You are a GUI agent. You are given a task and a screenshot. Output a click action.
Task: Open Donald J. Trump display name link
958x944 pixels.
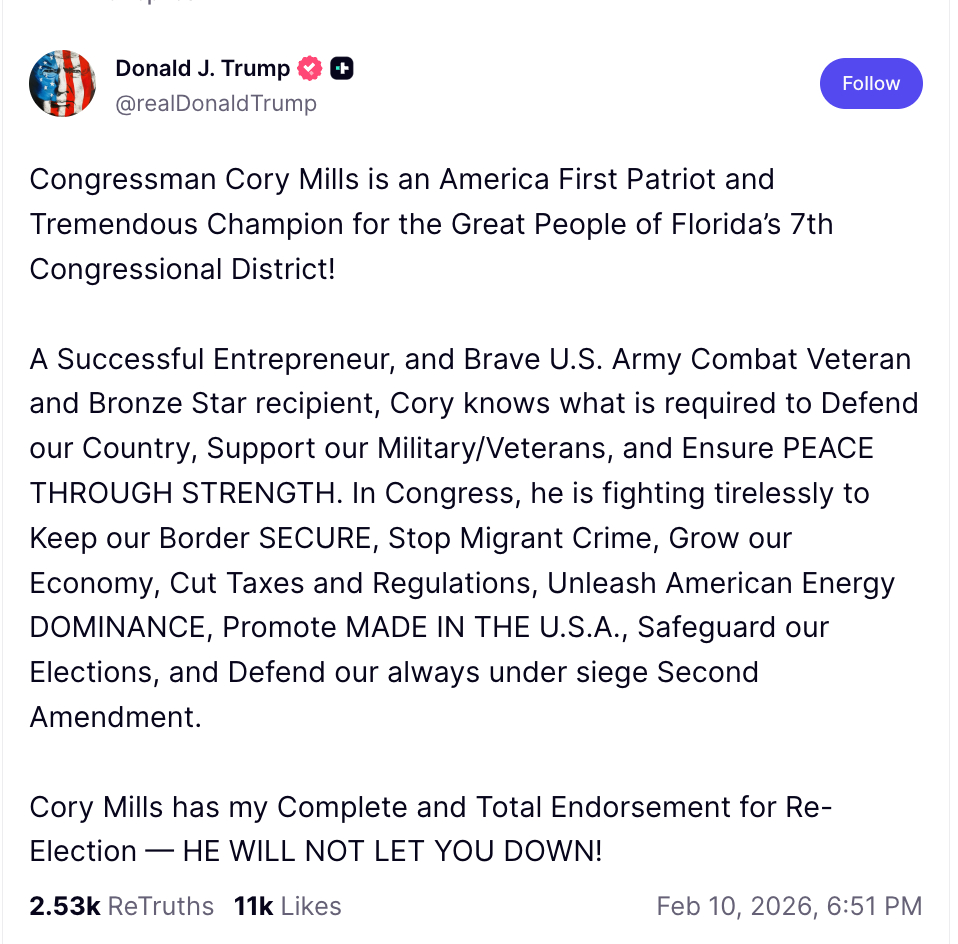202,69
